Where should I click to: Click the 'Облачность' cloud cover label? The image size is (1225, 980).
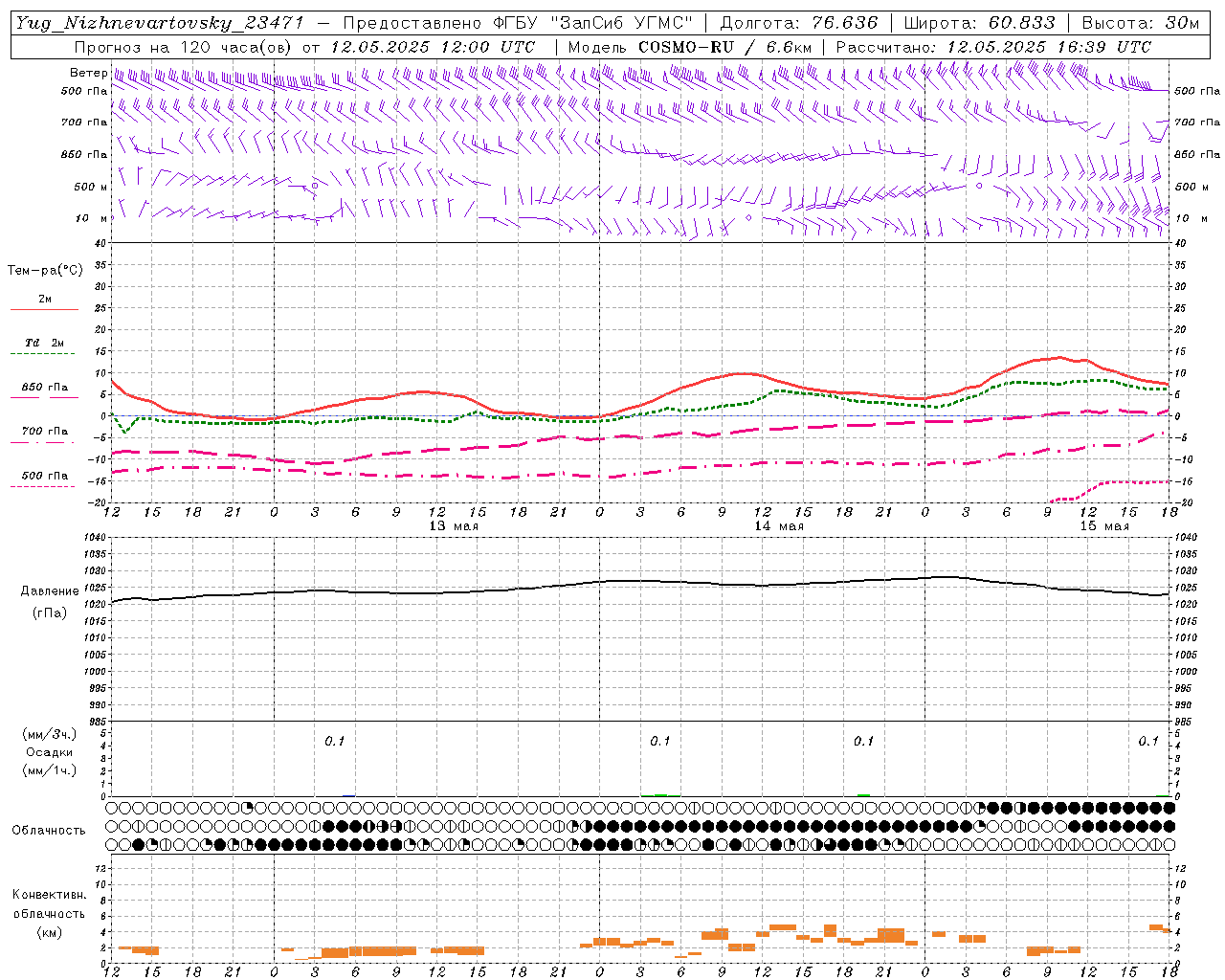(x=49, y=830)
